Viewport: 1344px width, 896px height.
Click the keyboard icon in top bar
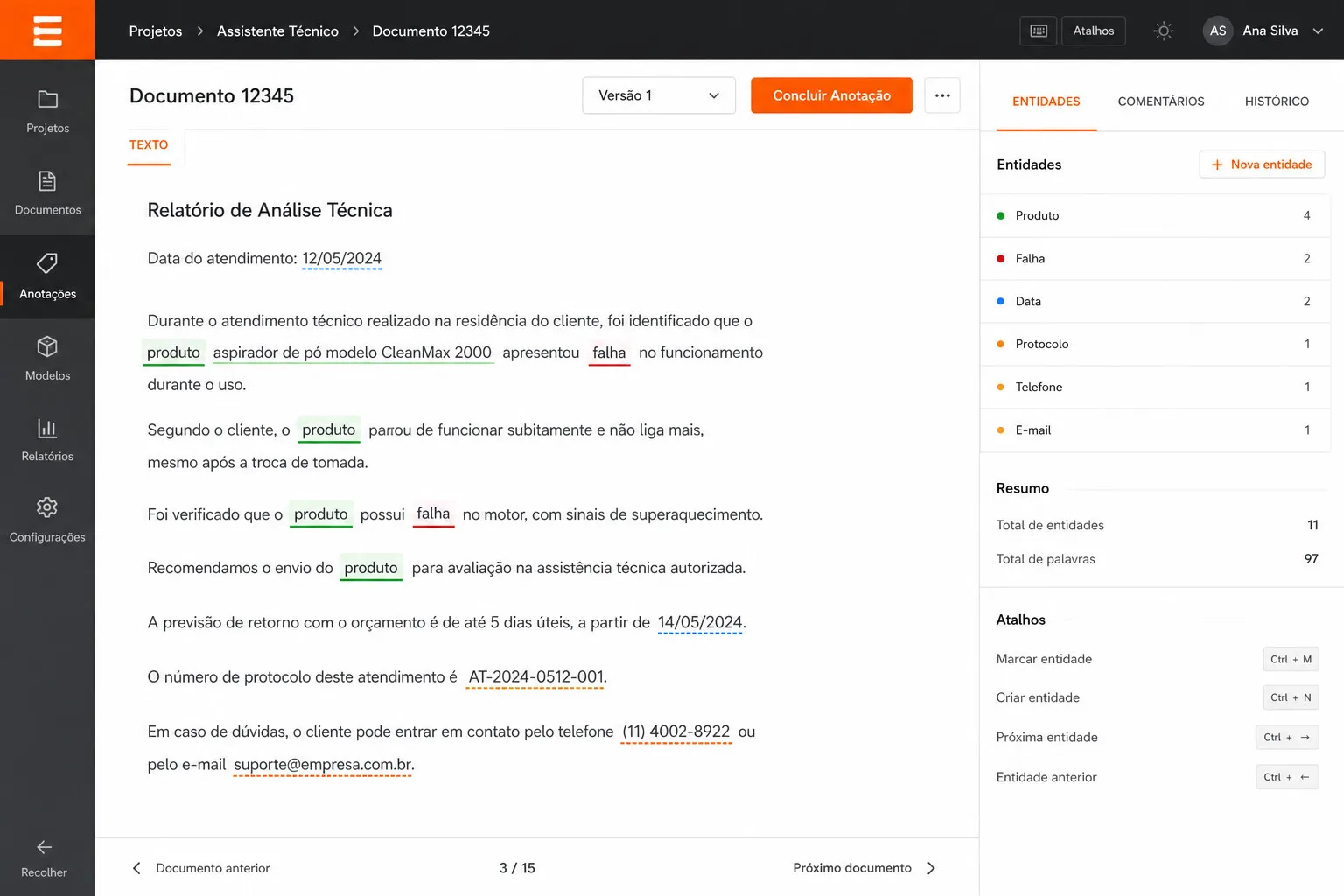1039,31
